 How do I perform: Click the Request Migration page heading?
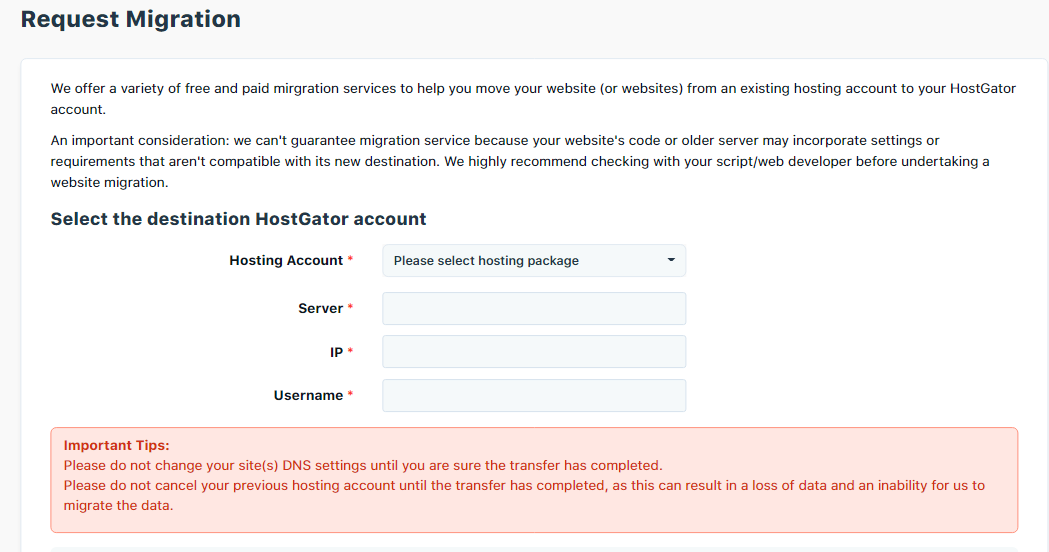click(x=130, y=19)
